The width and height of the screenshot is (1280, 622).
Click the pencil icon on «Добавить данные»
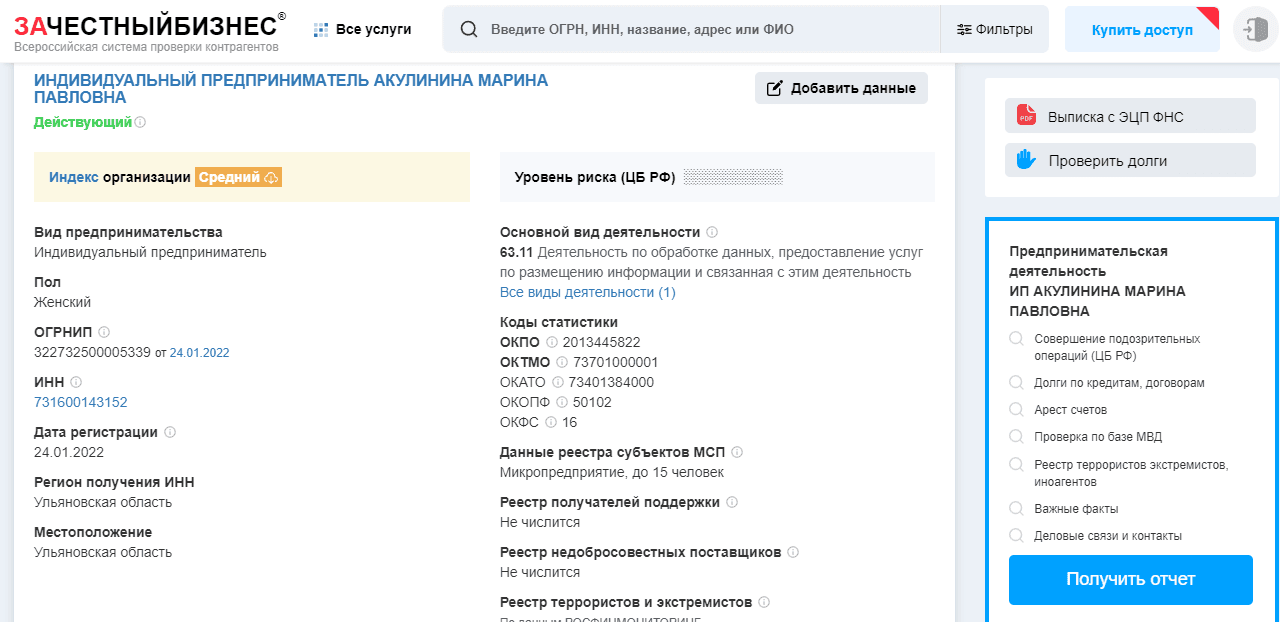(x=774, y=88)
